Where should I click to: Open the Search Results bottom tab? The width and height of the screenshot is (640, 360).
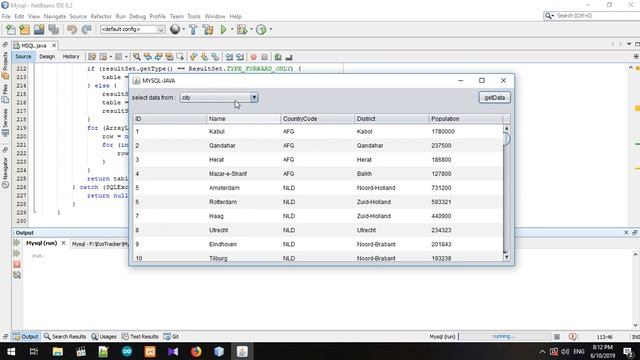click(65, 337)
